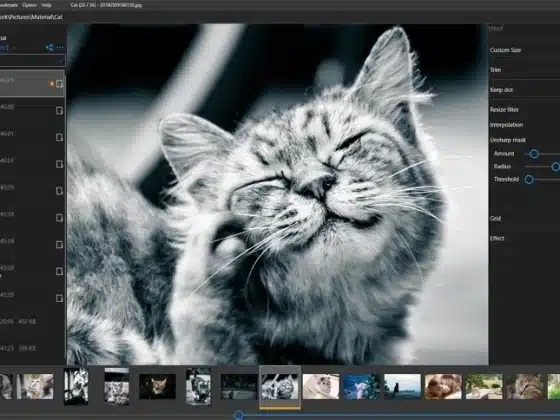
Task: Open the cat in green garden thumbnail
Action: [484, 387]
